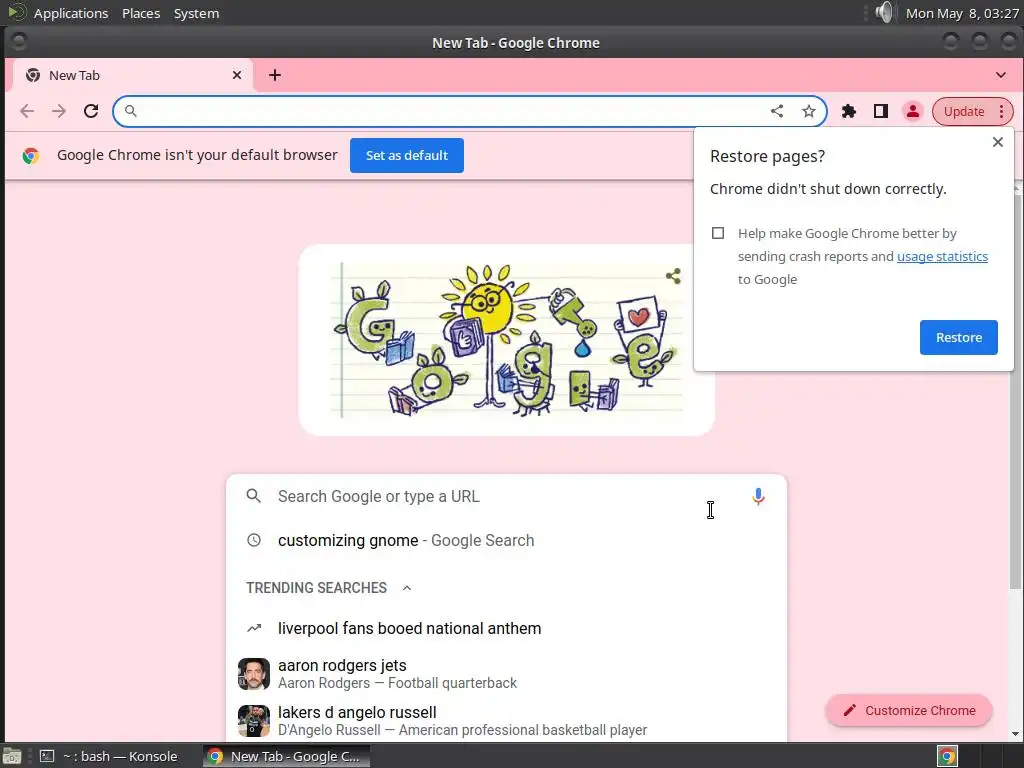Viewport: 1024px width, 768px height.
Task: Open the side panel icon
Action: [880, 111]
